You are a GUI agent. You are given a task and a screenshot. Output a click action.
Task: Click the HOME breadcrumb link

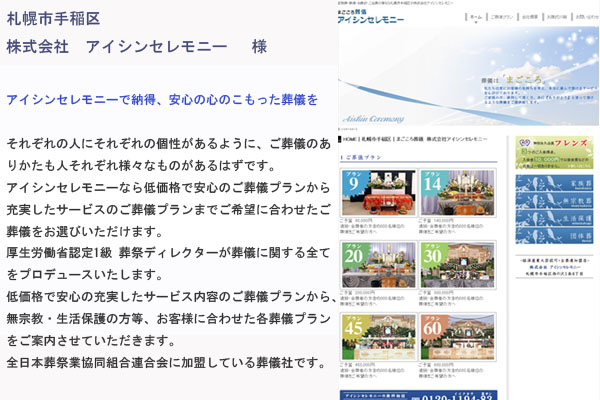click(x=350, y=139)
